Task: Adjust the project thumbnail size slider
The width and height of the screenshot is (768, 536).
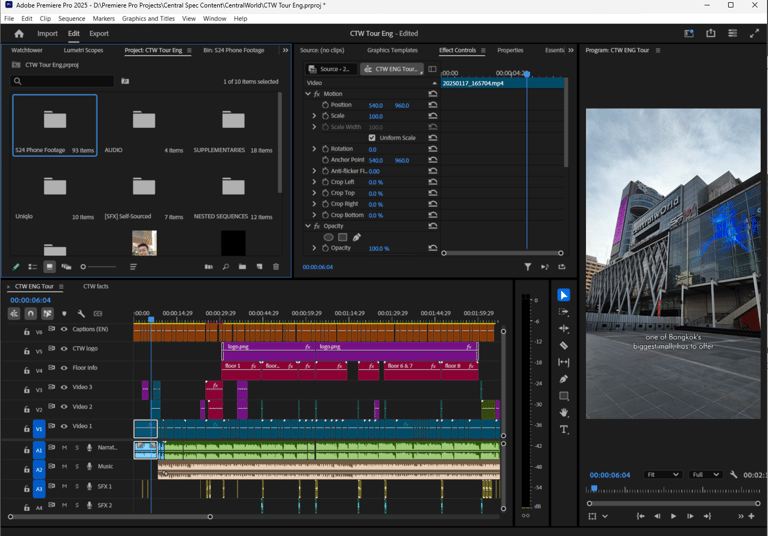Action: click(84, 267)
